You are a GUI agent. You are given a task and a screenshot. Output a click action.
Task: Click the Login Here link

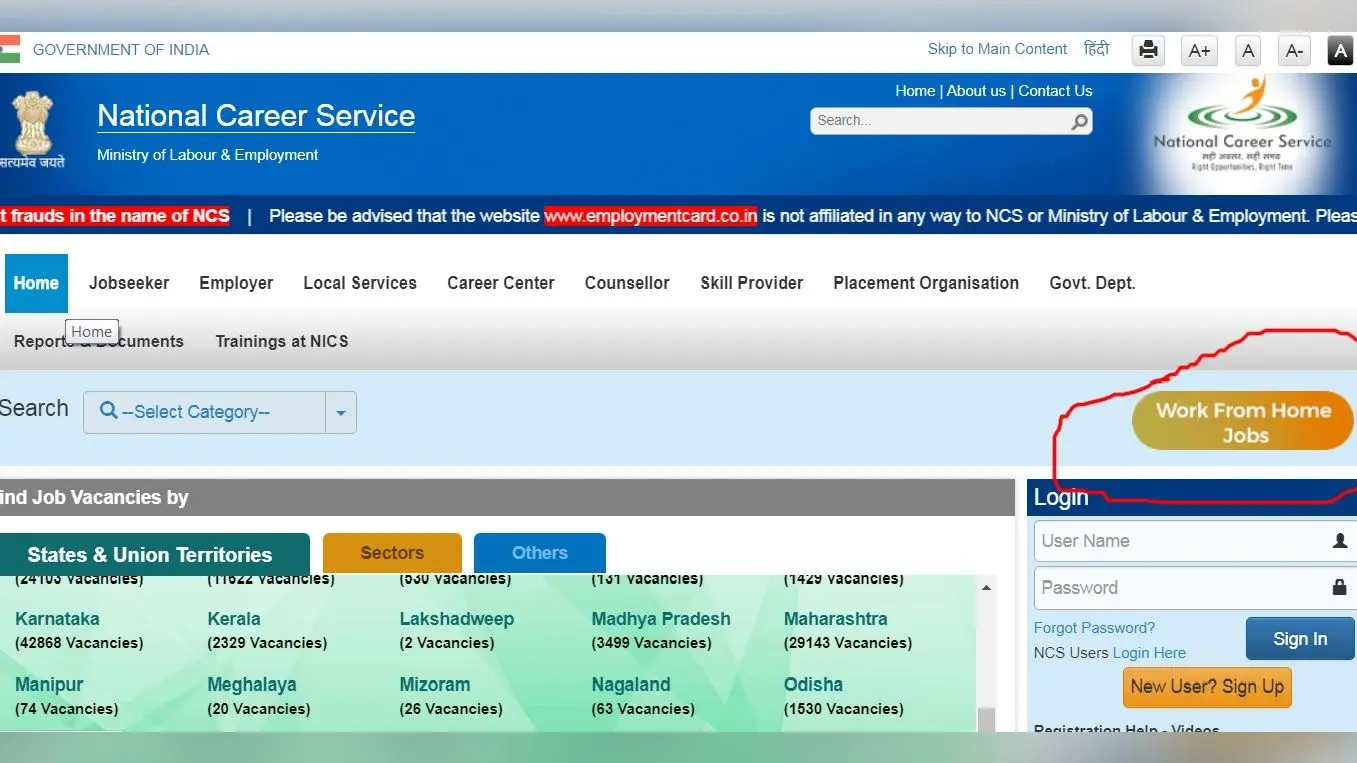[1149, 653]
